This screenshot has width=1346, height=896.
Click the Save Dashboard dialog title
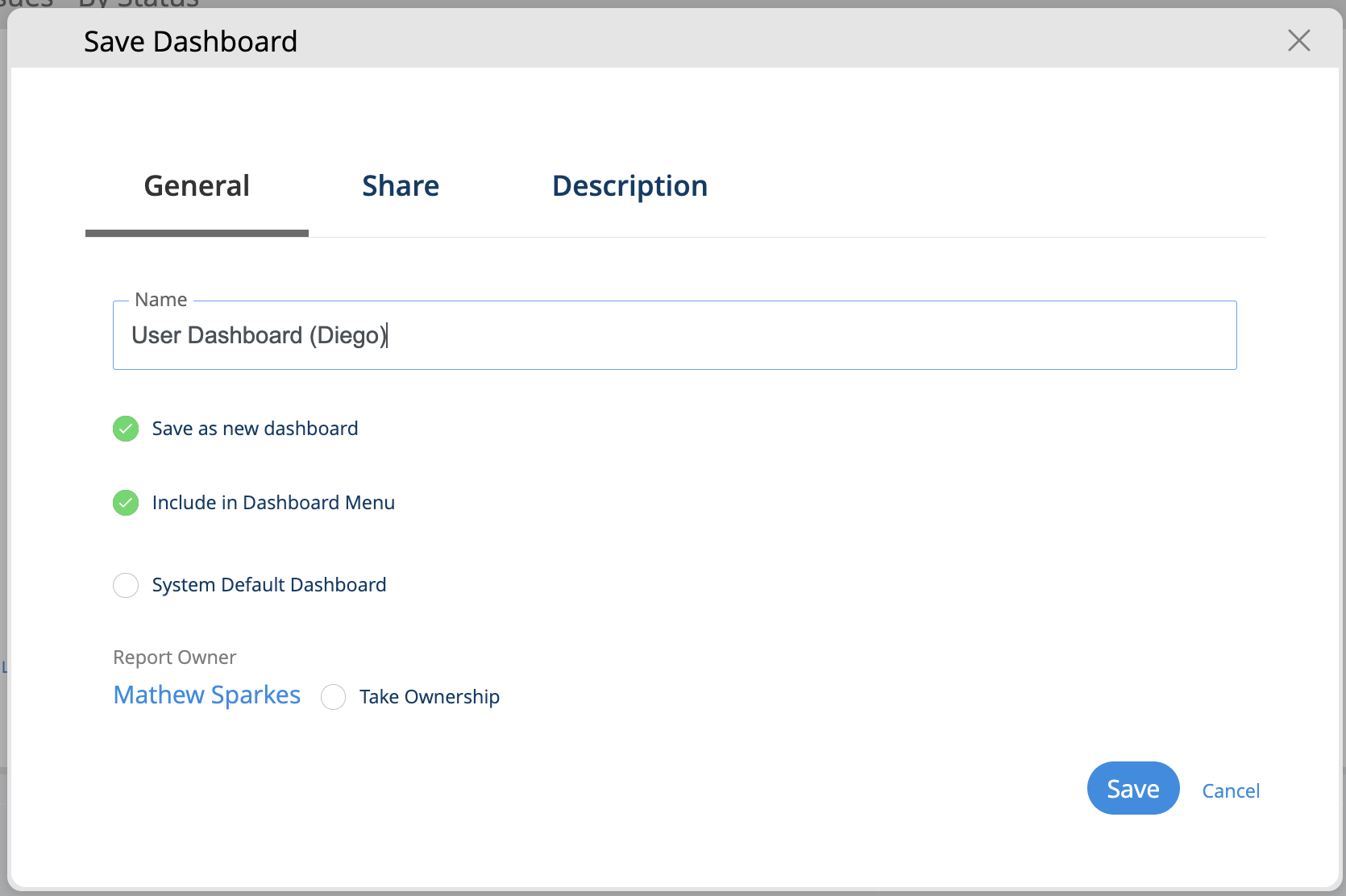coord(190,40)
